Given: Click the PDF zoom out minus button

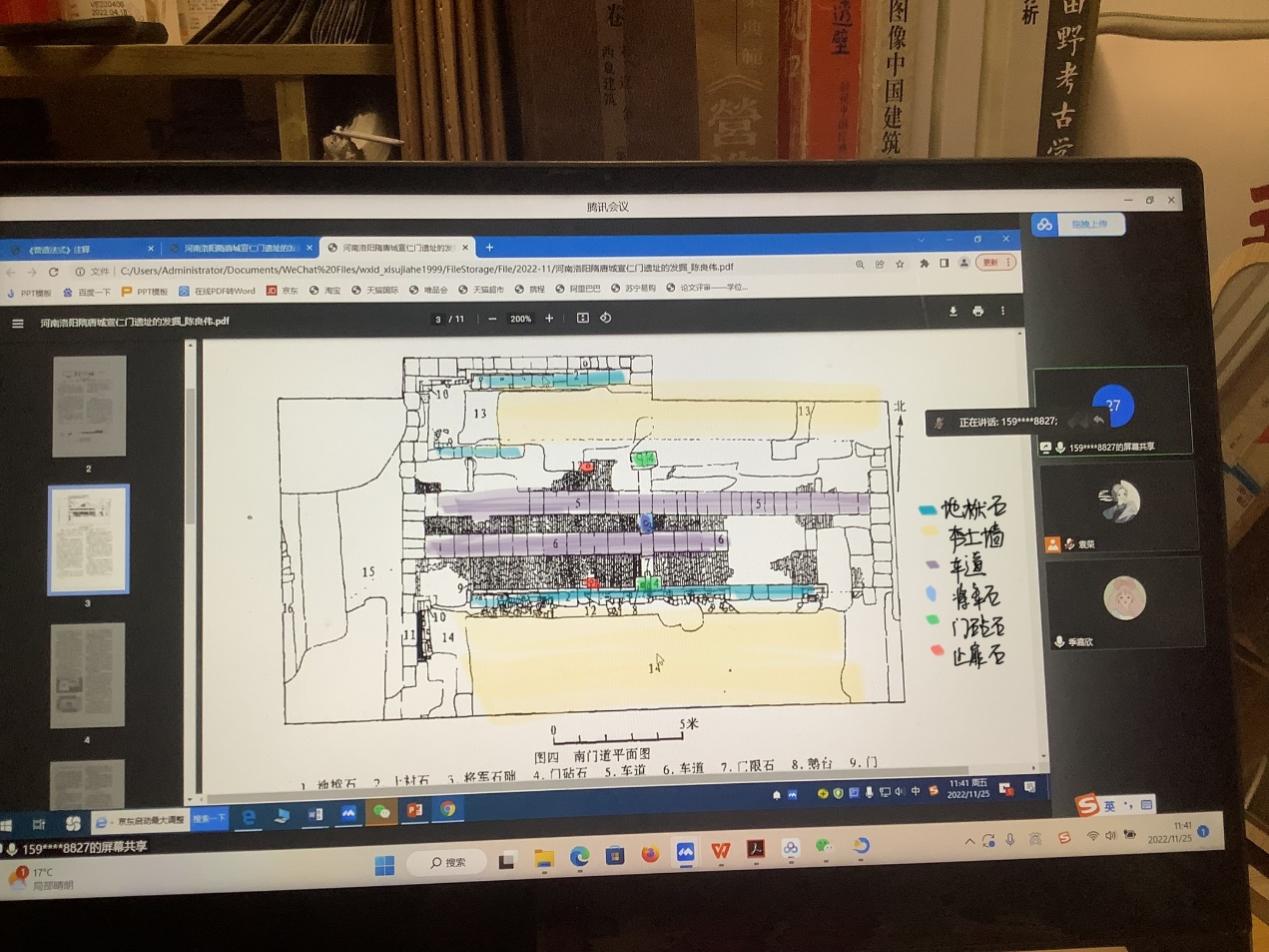Looking at the screenshot, I should pyautogui.click(x=491, y=319).
